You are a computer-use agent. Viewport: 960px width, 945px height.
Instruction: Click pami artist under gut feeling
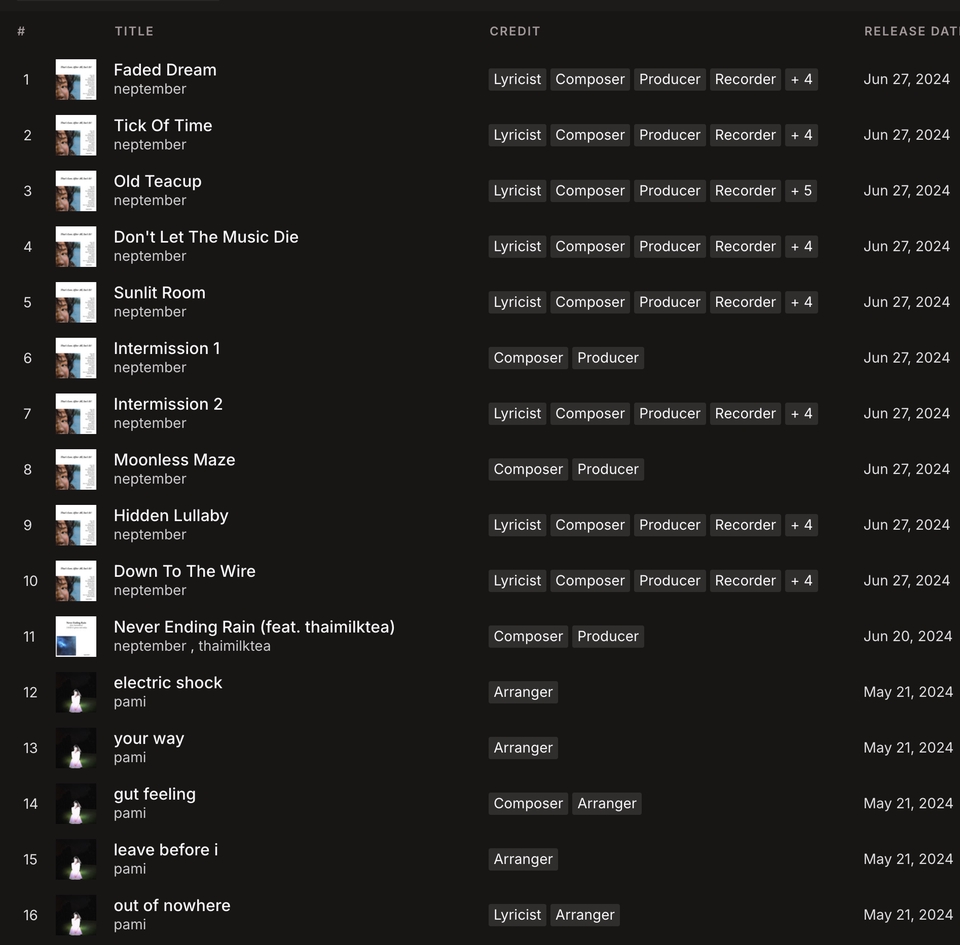[130, 813]
